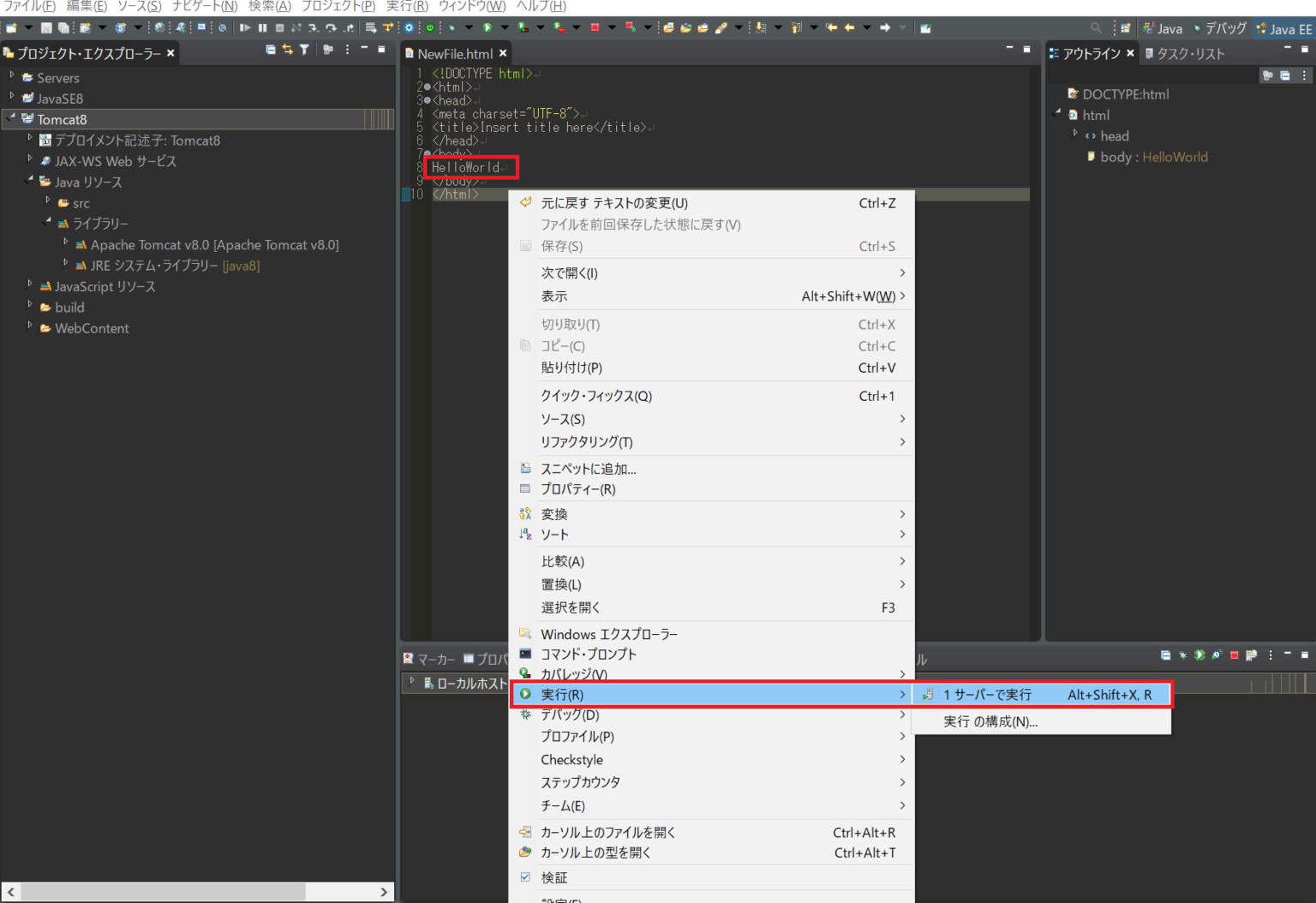Toggle the 検証 checkbox in the context menu
Screen dimensions: 1316x903
525,877
